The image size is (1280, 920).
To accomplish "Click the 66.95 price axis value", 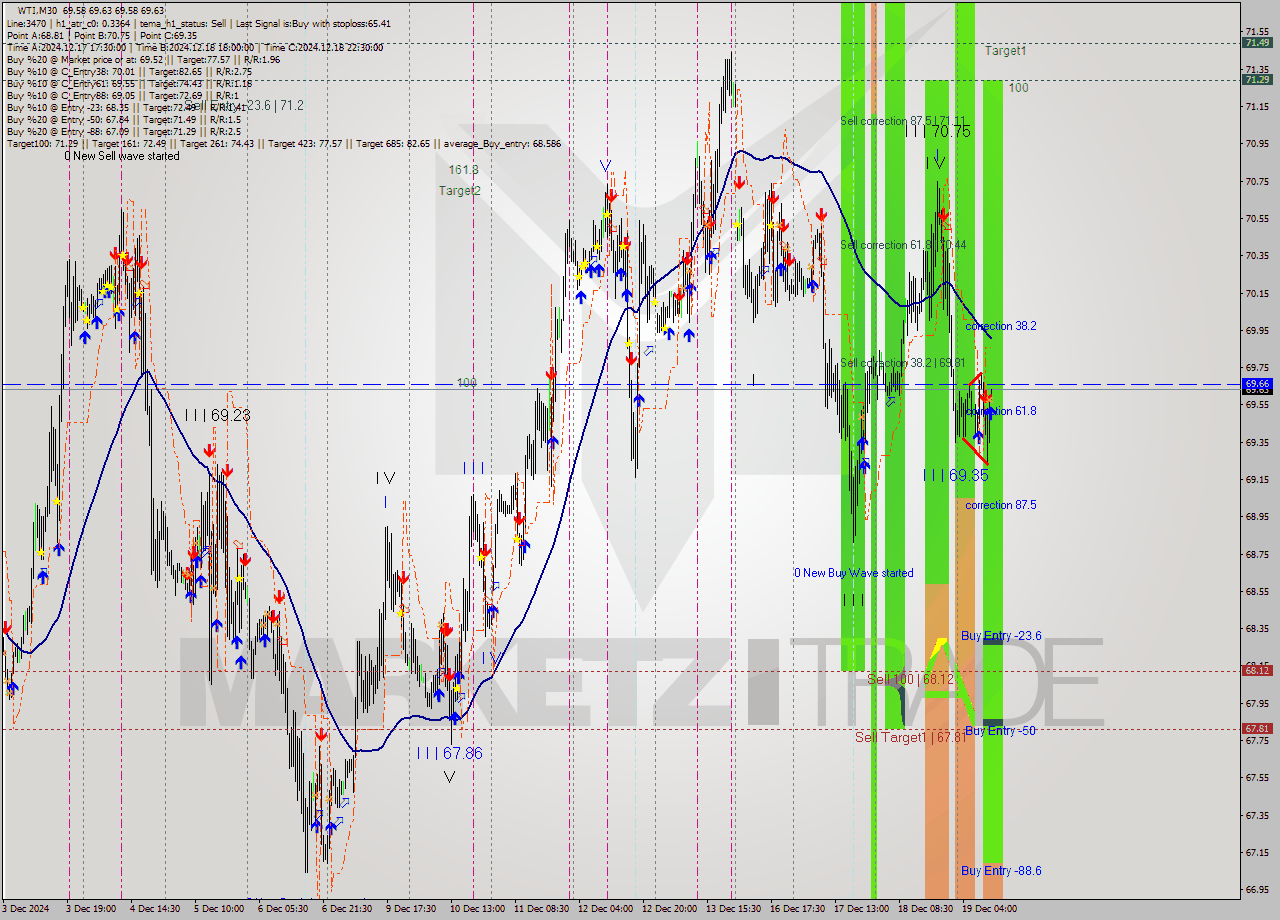I will 1257,890.
